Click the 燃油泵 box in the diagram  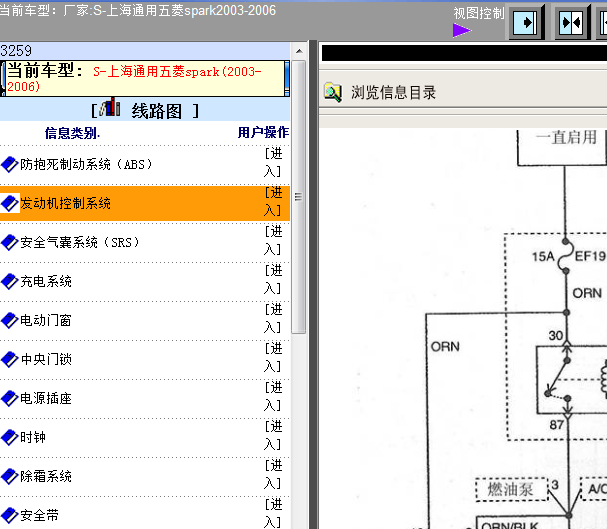(512, 490)
